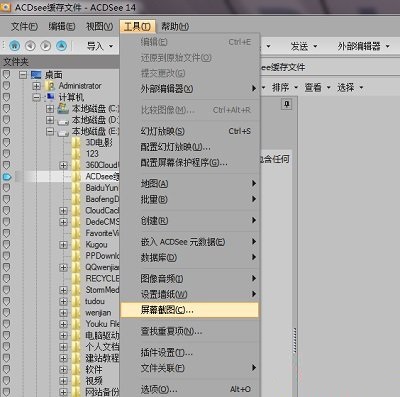Choose 查找重复项(N)... menu entry

coord(189,331)
